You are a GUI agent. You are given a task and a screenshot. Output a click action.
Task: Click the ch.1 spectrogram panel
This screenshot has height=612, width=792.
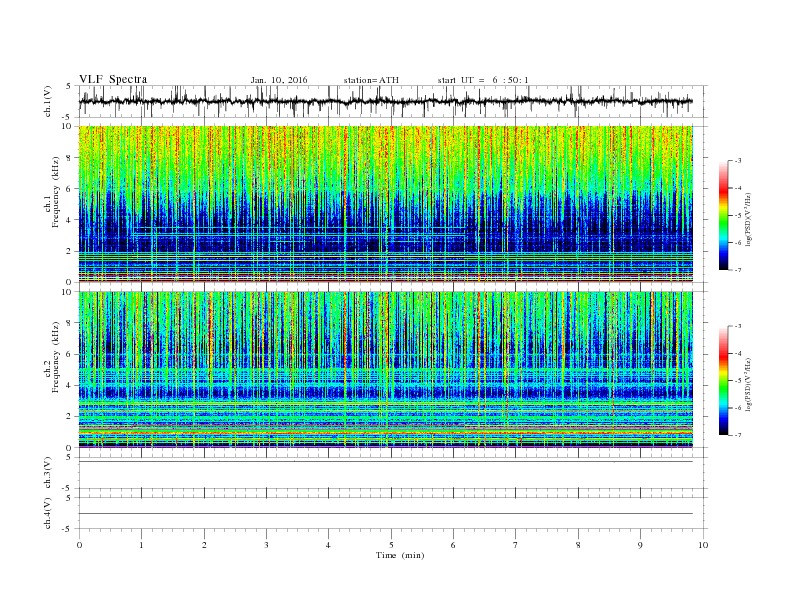point(386,204)
